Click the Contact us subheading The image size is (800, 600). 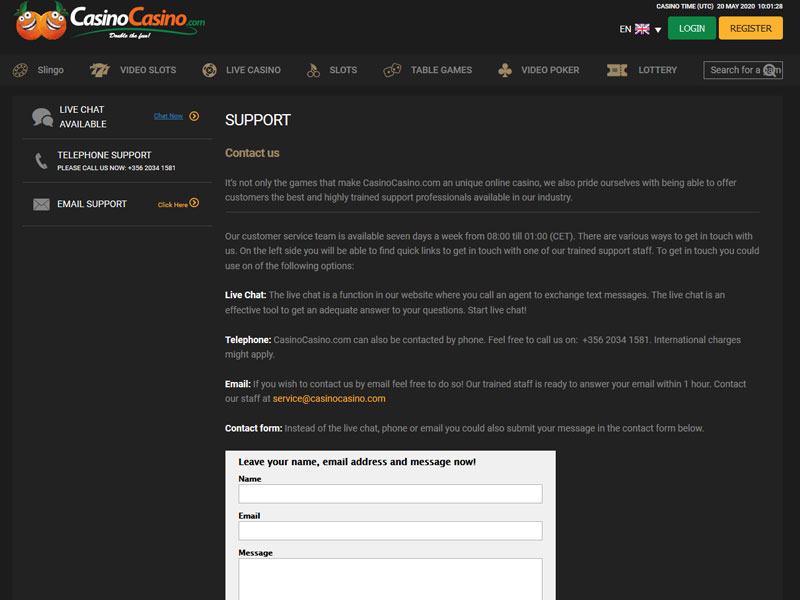point(252,153)
